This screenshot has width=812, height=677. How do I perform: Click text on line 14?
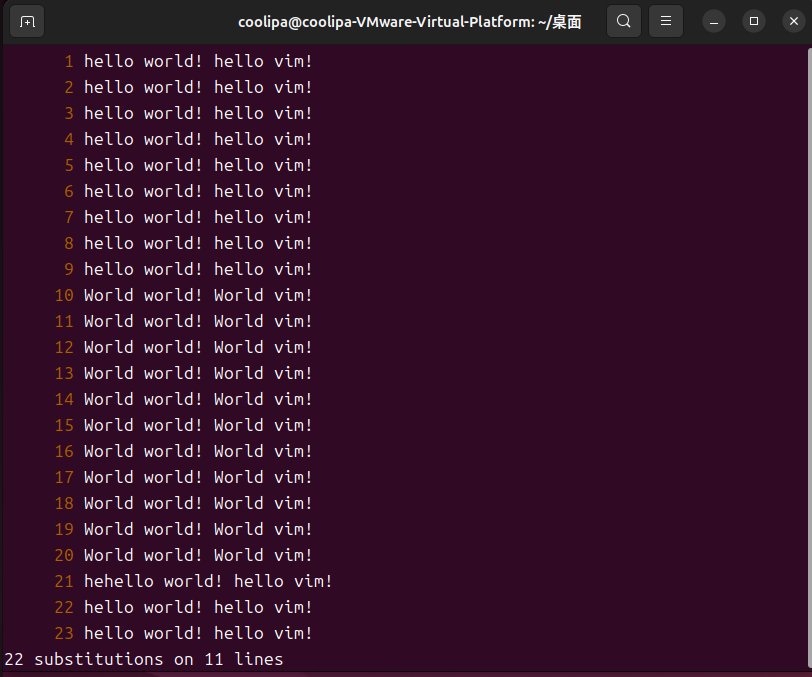[198, 399]
